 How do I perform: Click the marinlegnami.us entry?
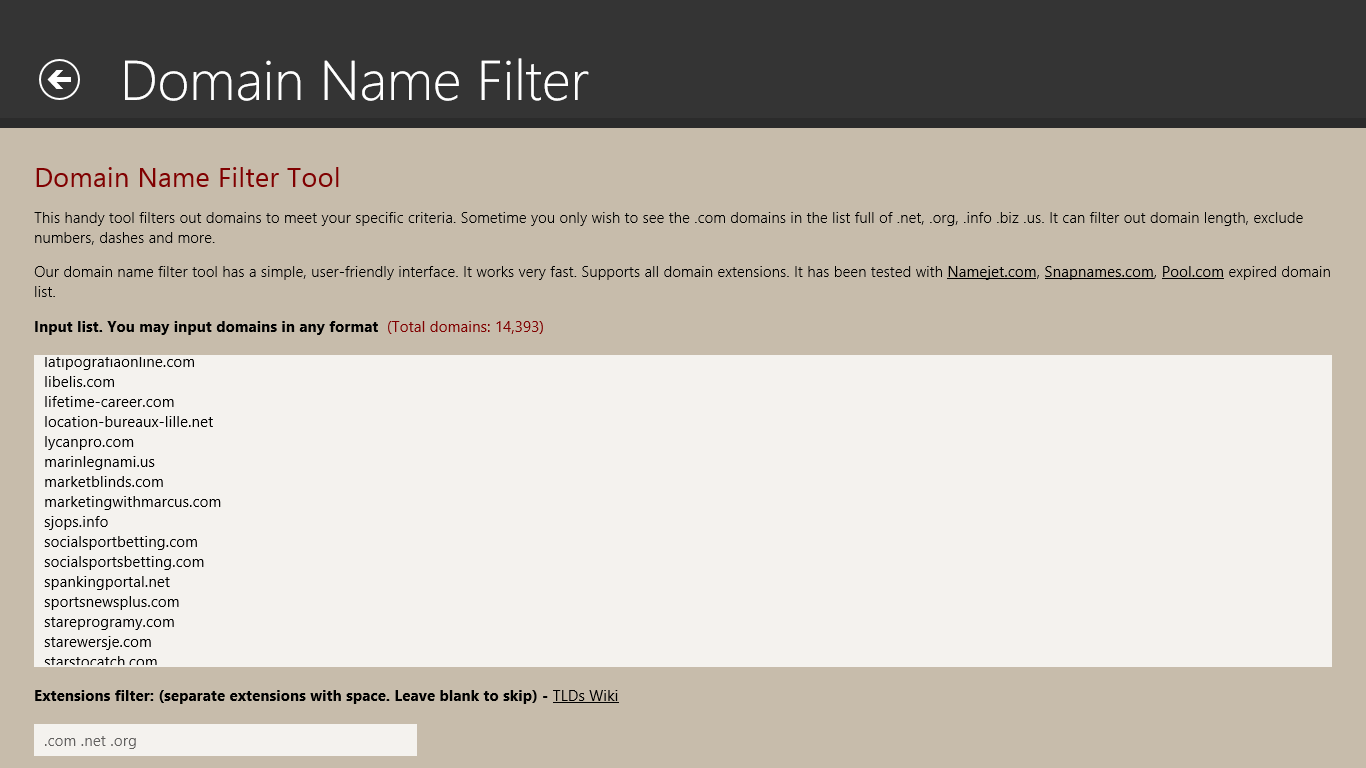99,462
